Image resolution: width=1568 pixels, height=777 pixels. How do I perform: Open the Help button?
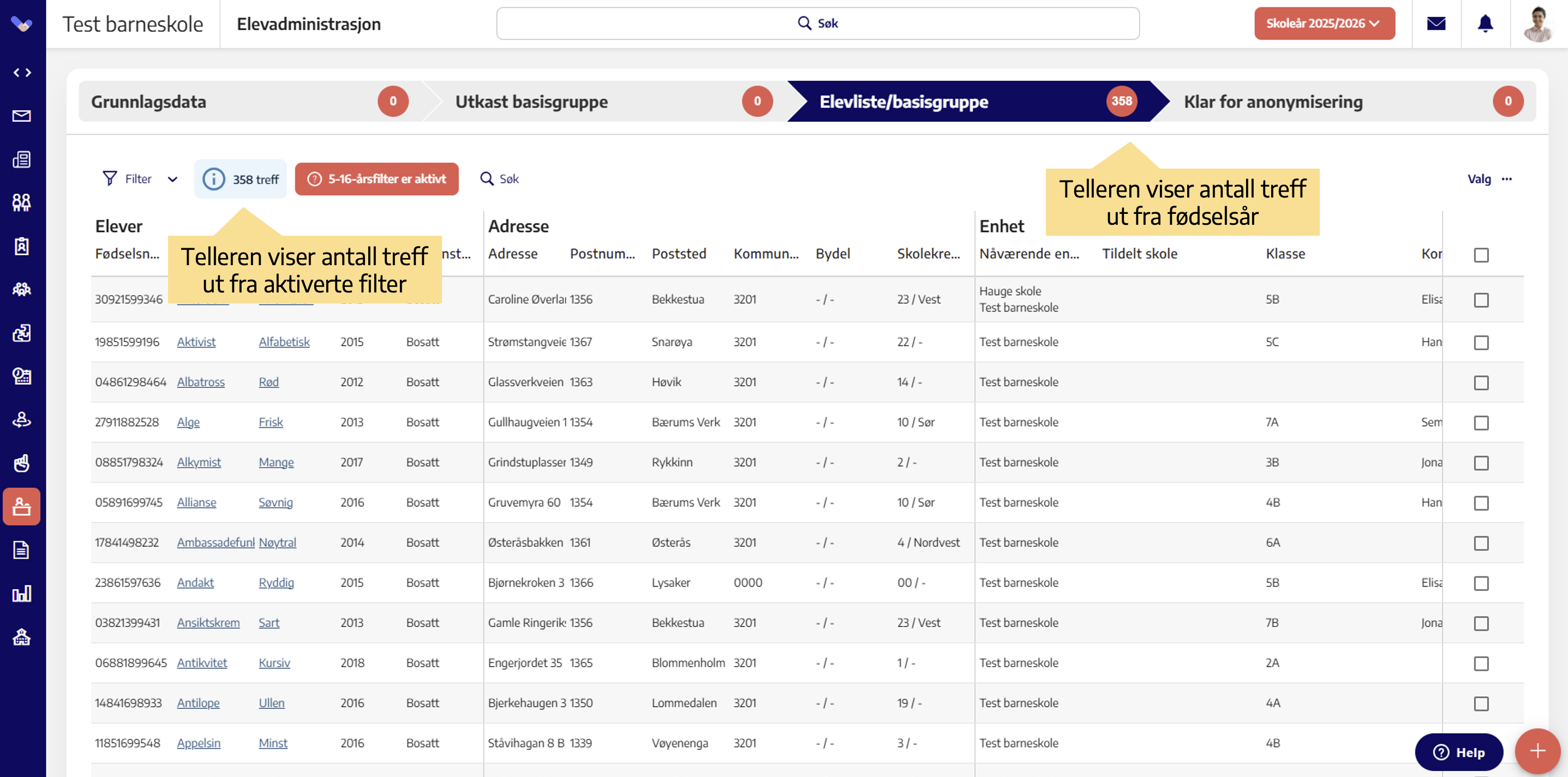point(1458,752)
